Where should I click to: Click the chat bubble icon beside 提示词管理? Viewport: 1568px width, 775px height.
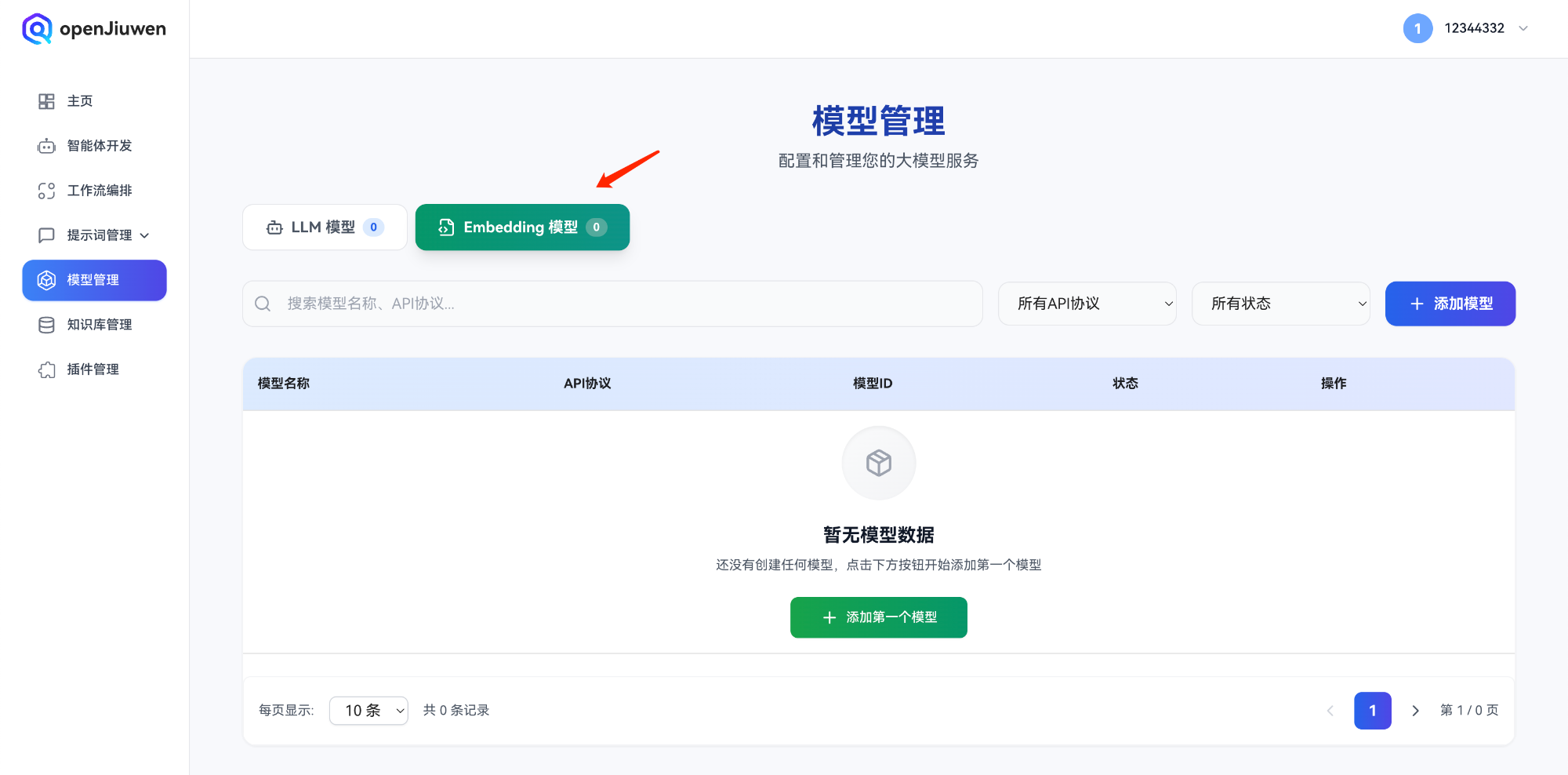coord(46,235)
